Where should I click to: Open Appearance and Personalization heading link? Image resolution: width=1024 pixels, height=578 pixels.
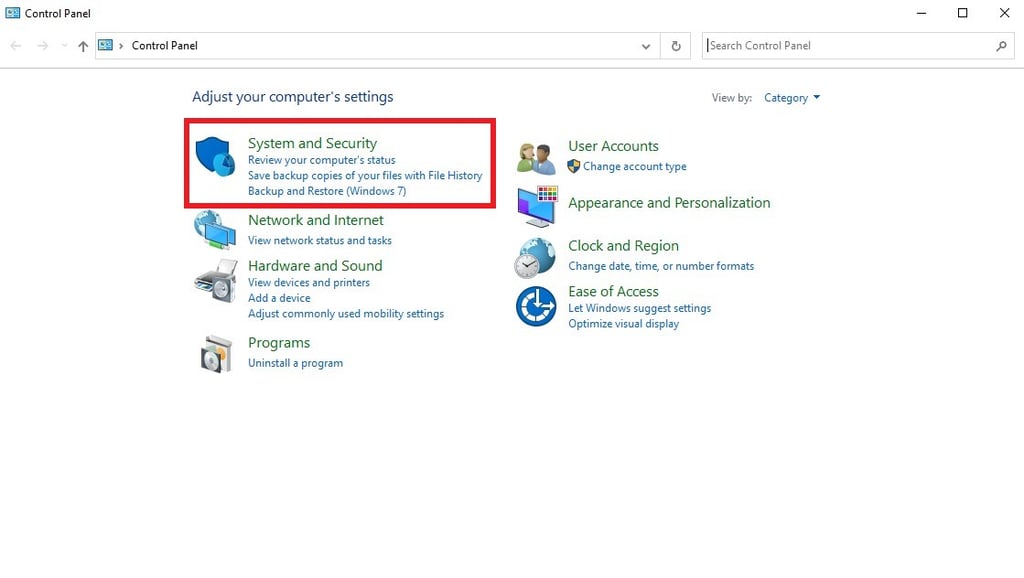[669, 203]
